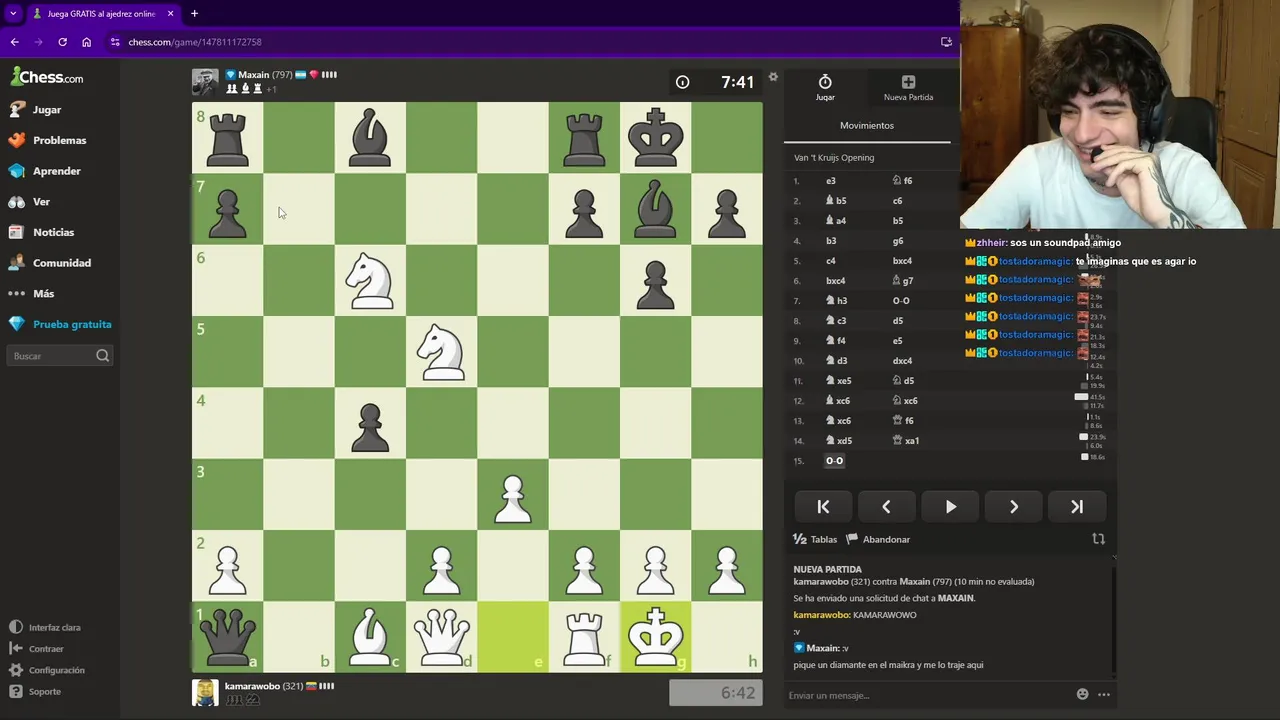The image size is (1280, 720).
Task: Click the Van 't Kruijs Opening label
Action: 834,158
